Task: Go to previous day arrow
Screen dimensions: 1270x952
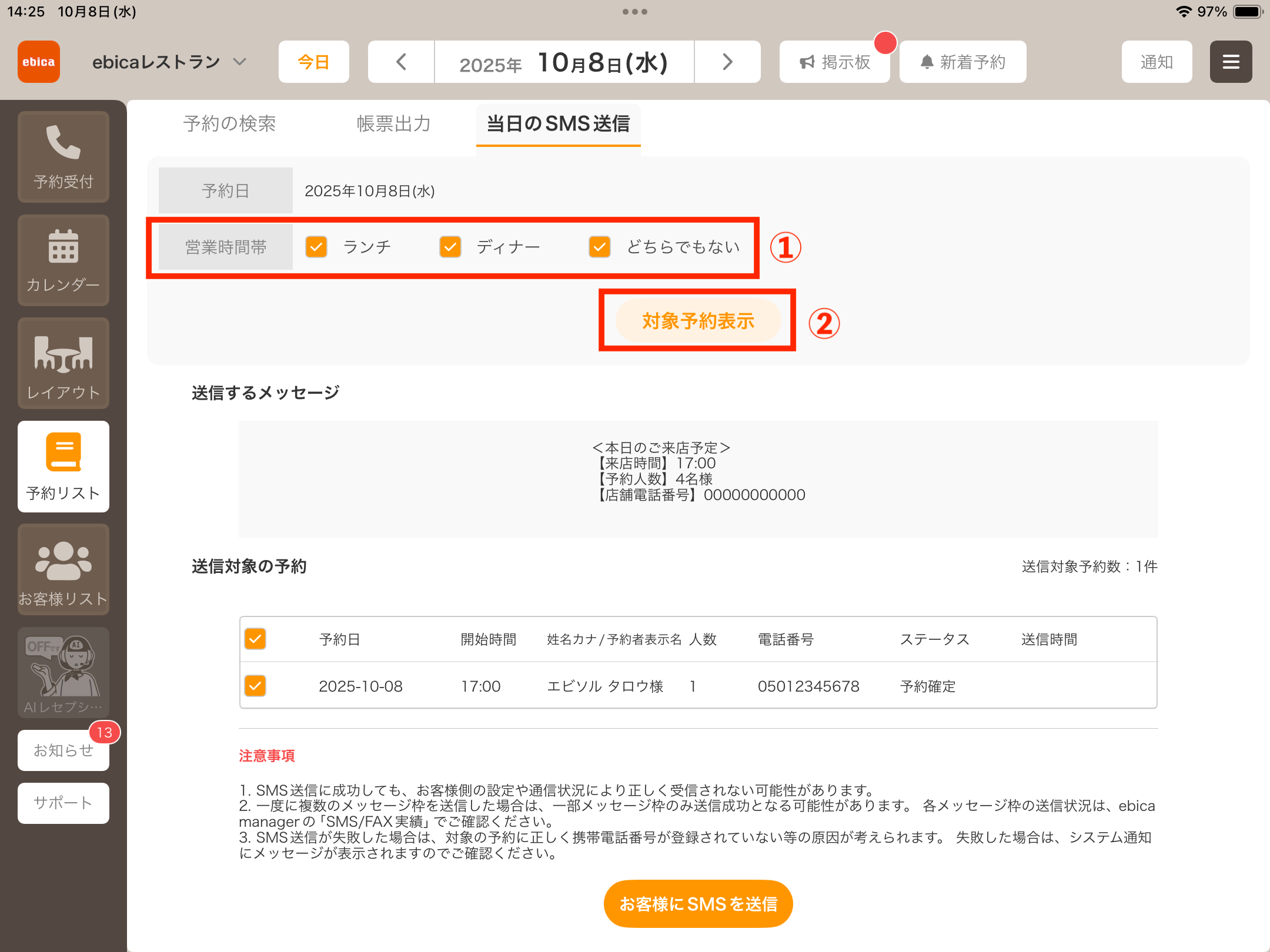Action: pyautogui.click(x=401, y=62)
